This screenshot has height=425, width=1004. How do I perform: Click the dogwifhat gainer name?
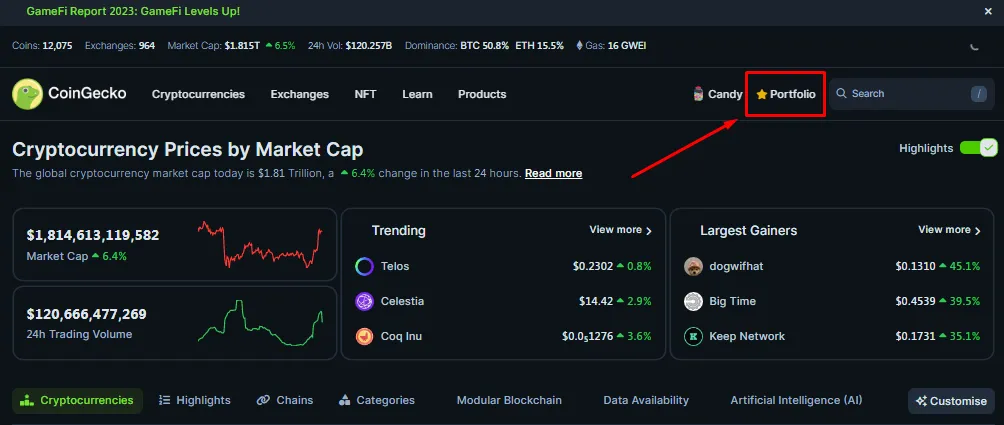[x=736, y=266]
